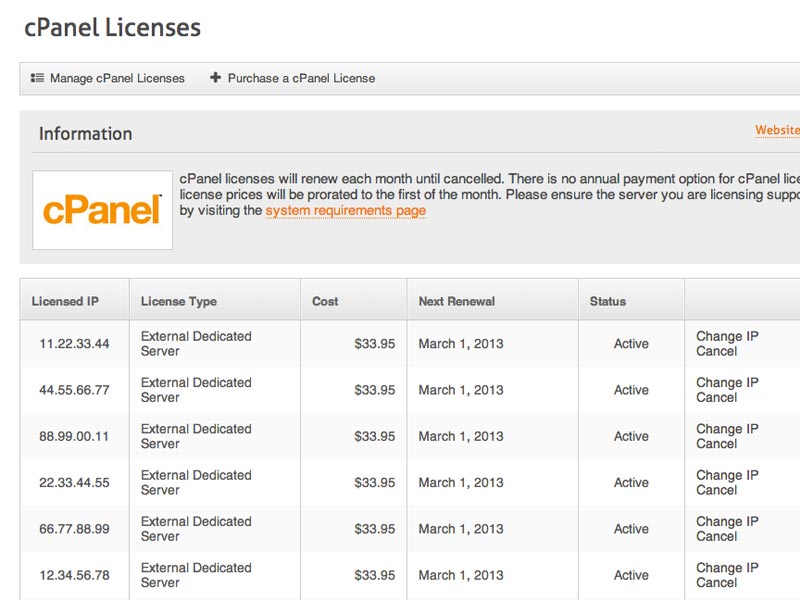Click the Information section heading
Viewport: 800px width, 600px height.
click(x=86, y=134)
